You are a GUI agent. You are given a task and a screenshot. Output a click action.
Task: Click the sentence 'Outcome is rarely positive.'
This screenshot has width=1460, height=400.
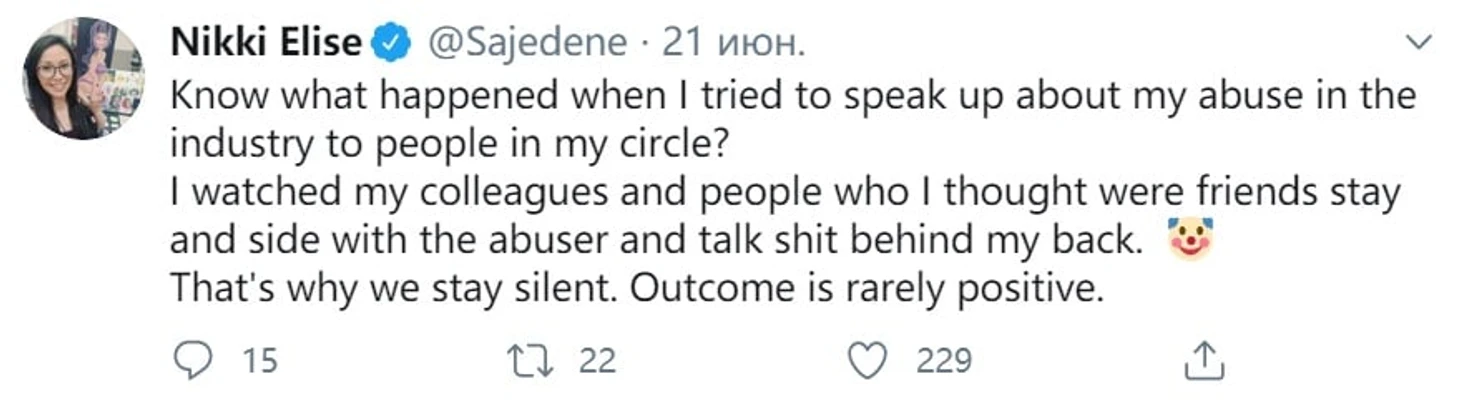(x=869, y=289)
